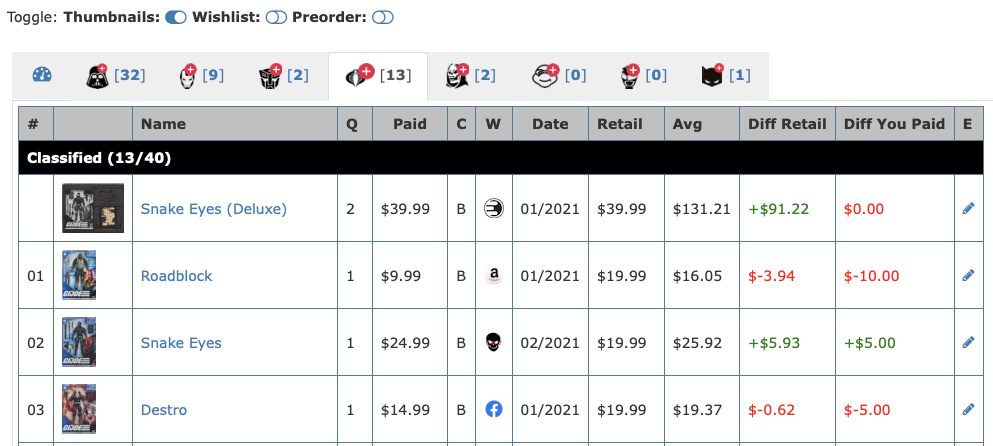Switch to the Transformers tab with 2 items
This screenshot has width=993, height=446.
283,75
